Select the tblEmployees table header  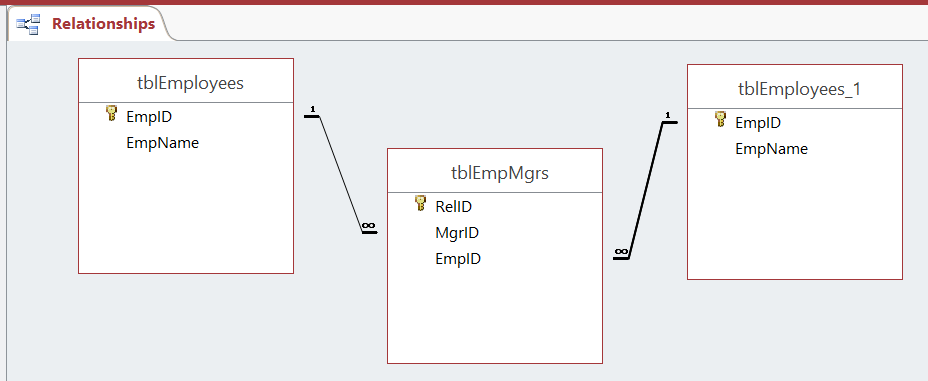pyautogui.click(x=186, y=81)
